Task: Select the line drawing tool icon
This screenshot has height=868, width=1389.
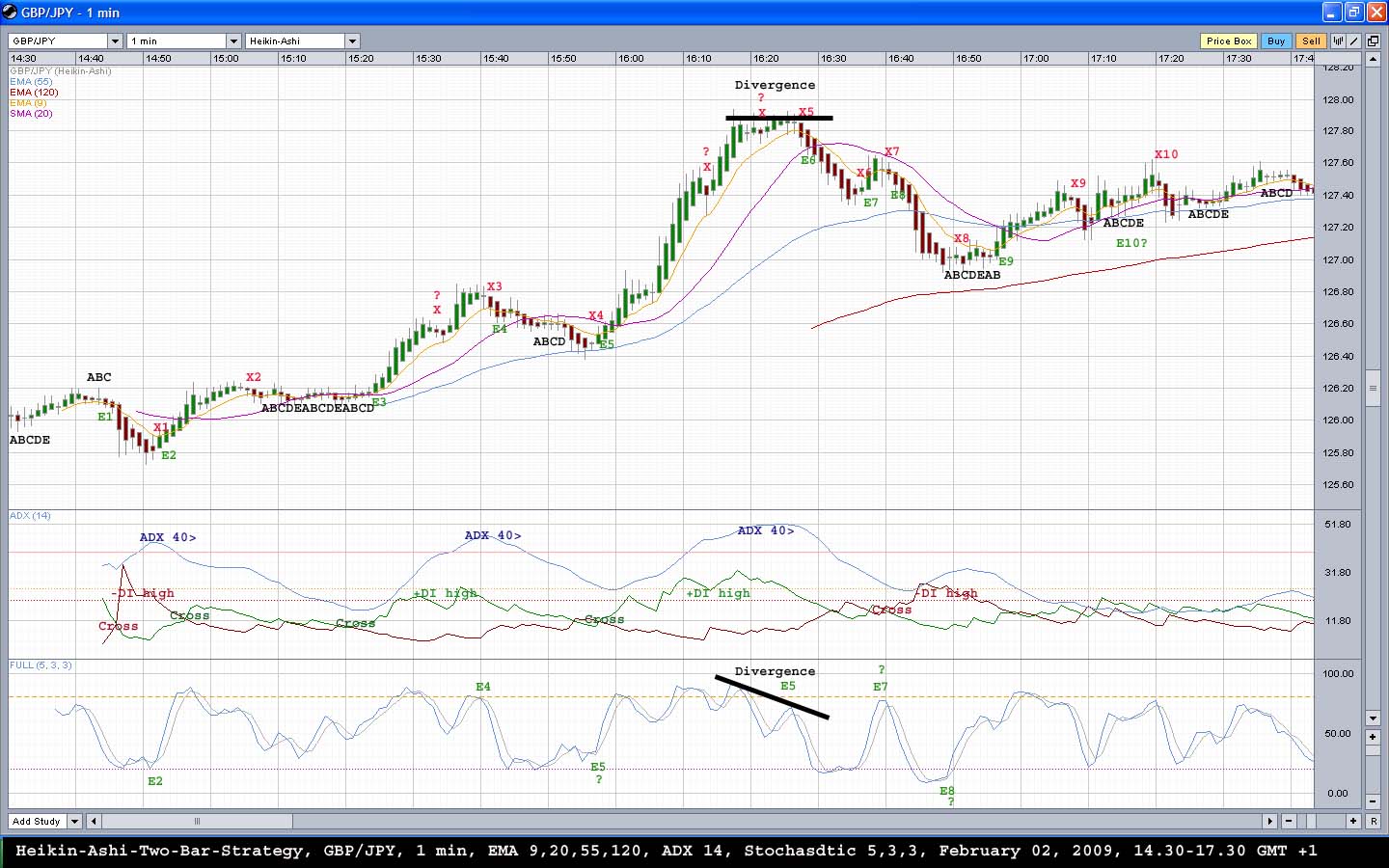Action: pyautogui.click(x=1354, y=41)
